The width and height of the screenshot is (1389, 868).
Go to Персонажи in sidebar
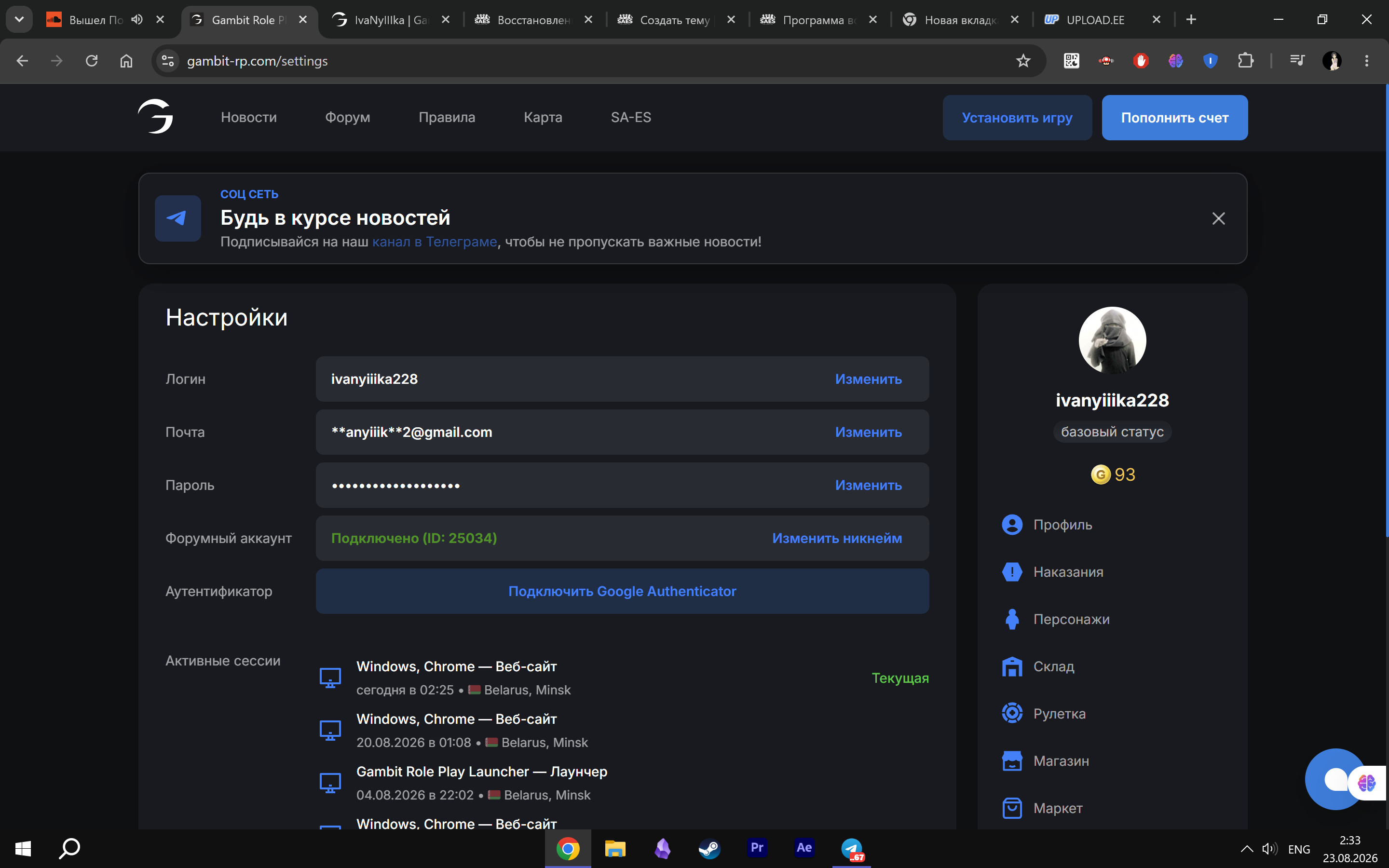pyautogui.click(x=1056, y=619)
